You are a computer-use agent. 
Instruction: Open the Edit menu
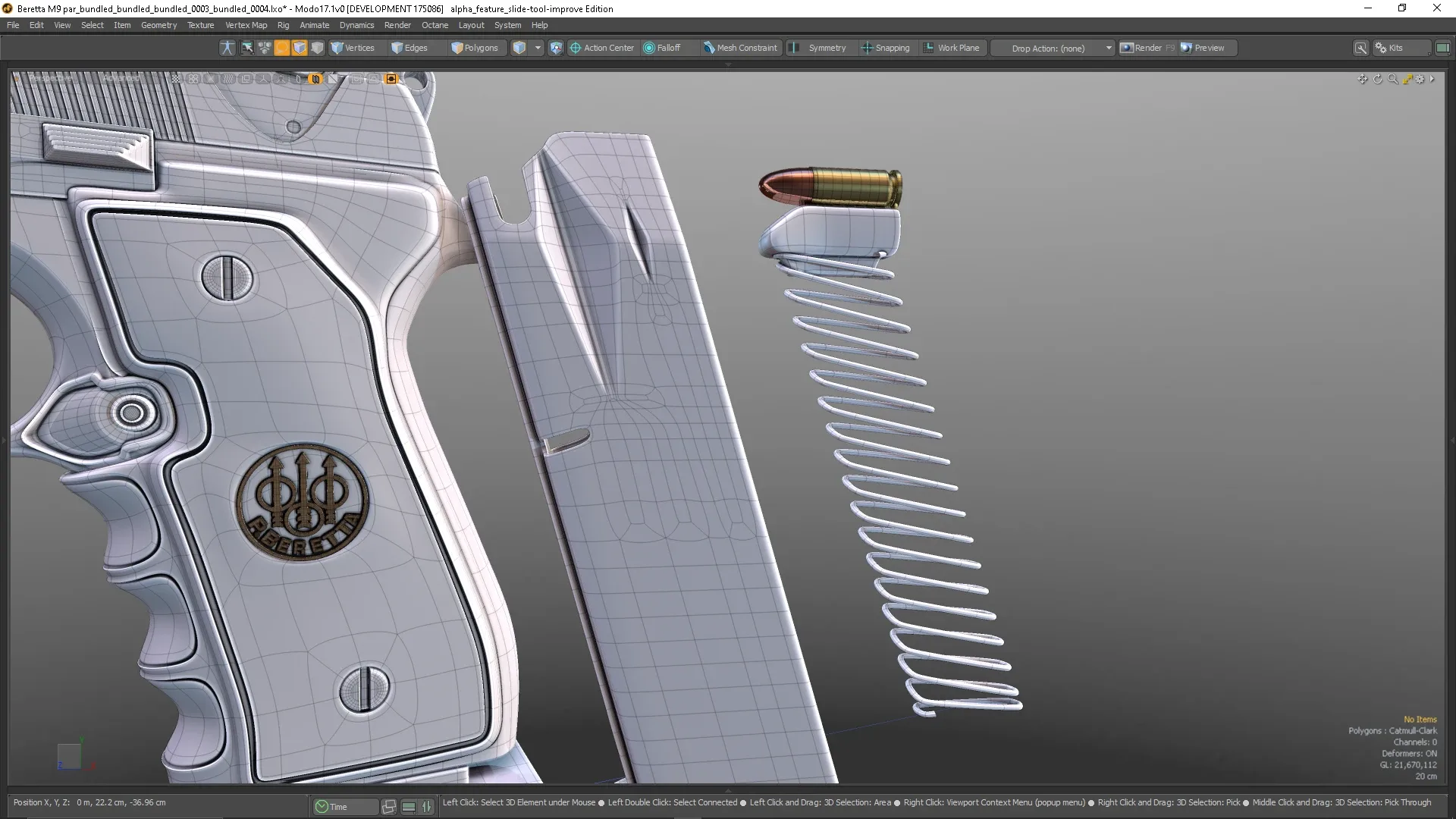[36, 25]
